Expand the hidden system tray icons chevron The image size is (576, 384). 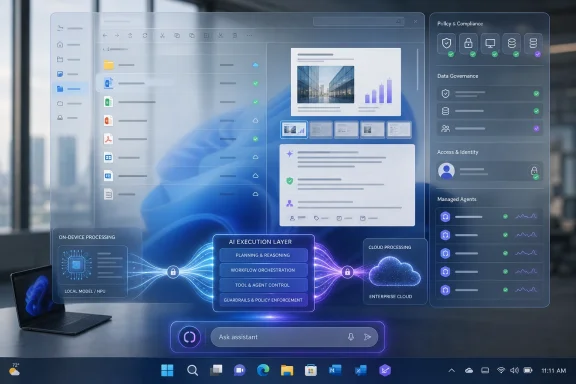[x=452, y=370]
